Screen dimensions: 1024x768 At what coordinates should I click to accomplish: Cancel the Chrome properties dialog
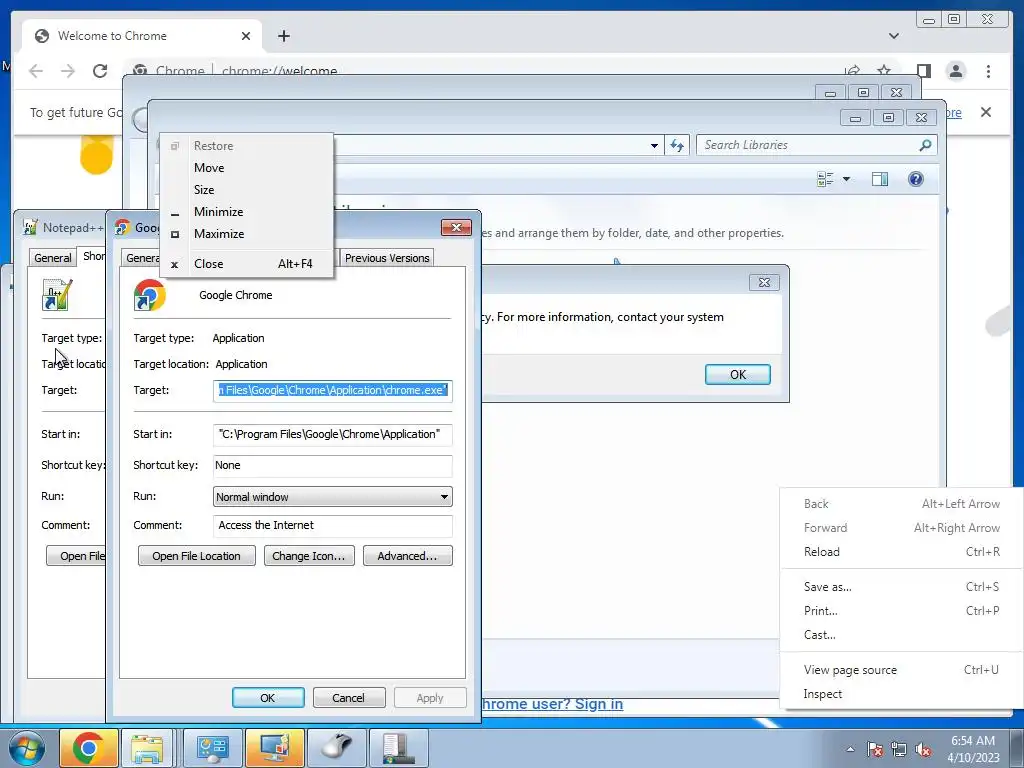click(349, 697)
